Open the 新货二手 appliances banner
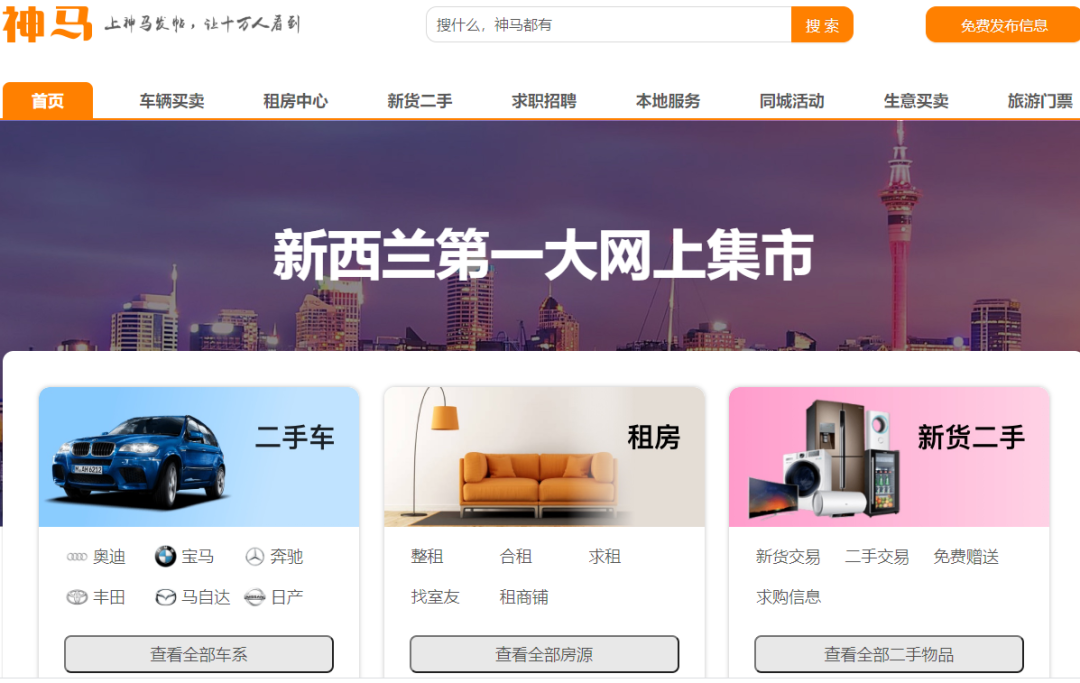 coord(889,457)
